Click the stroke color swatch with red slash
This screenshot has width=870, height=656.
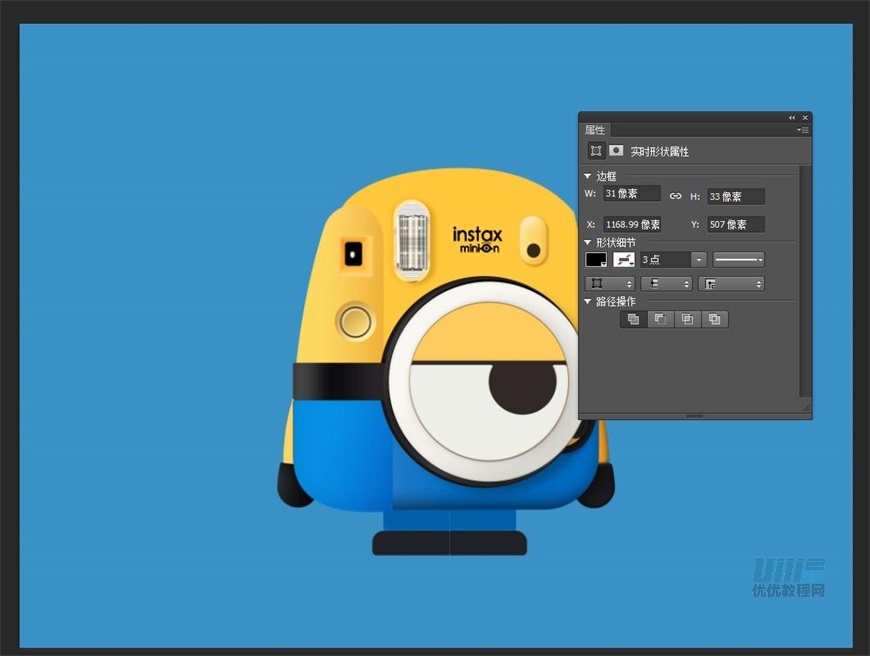tap(624, 260)
